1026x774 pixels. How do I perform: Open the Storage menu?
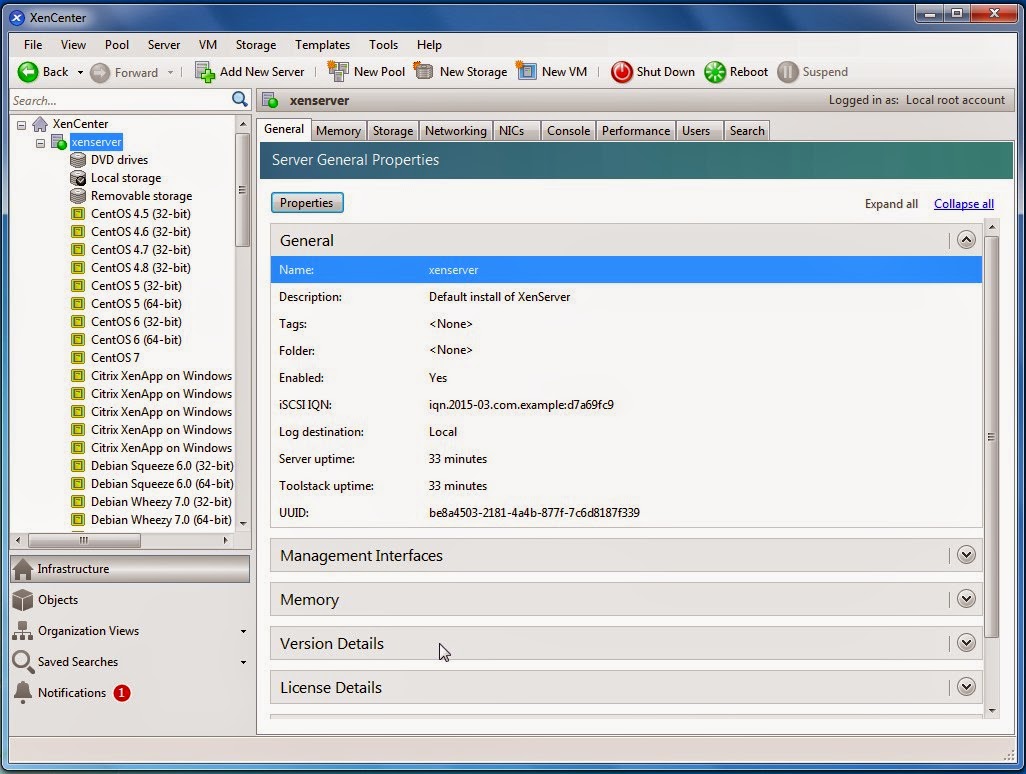[x=255, y=44]
